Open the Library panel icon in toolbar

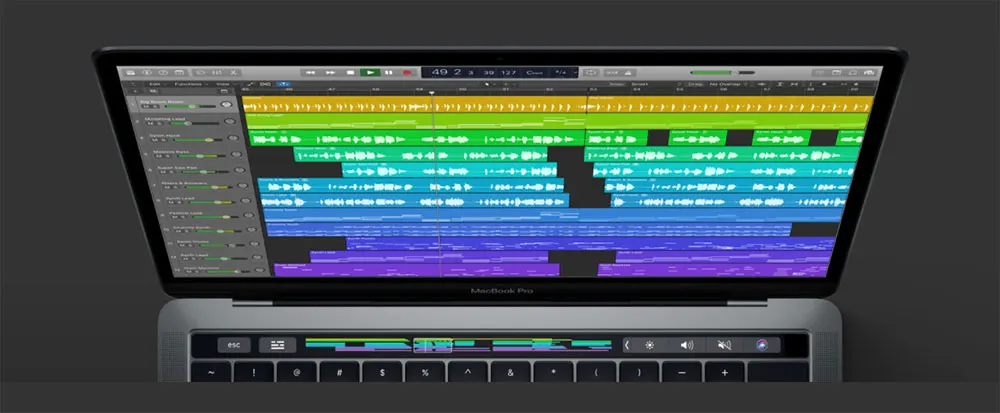(131, 73)
